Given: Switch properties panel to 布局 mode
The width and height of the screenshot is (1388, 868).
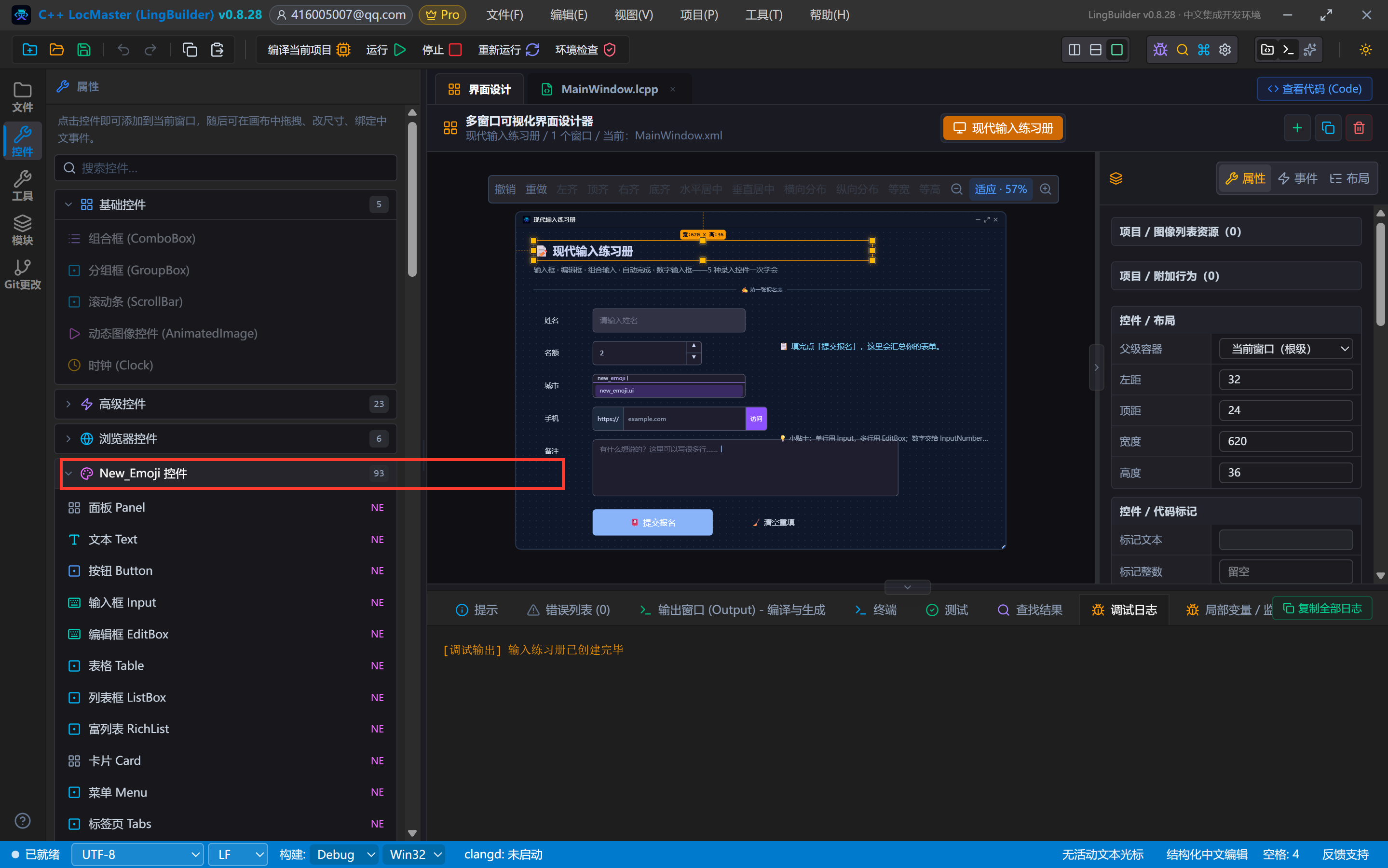Looking at the screenshot, I should point(1349,178).
